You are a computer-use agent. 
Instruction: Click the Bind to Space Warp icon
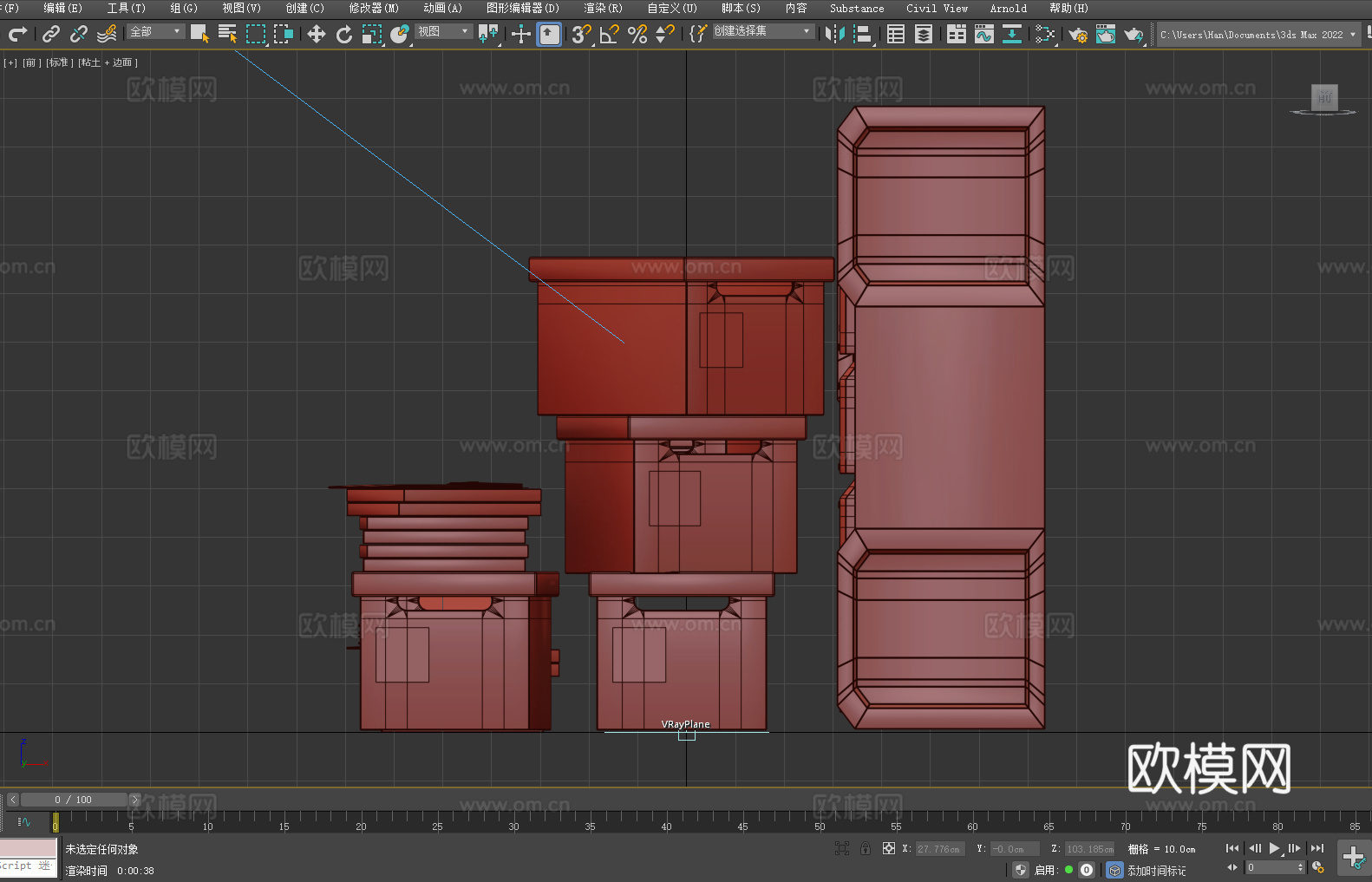[x=107, y=34]
